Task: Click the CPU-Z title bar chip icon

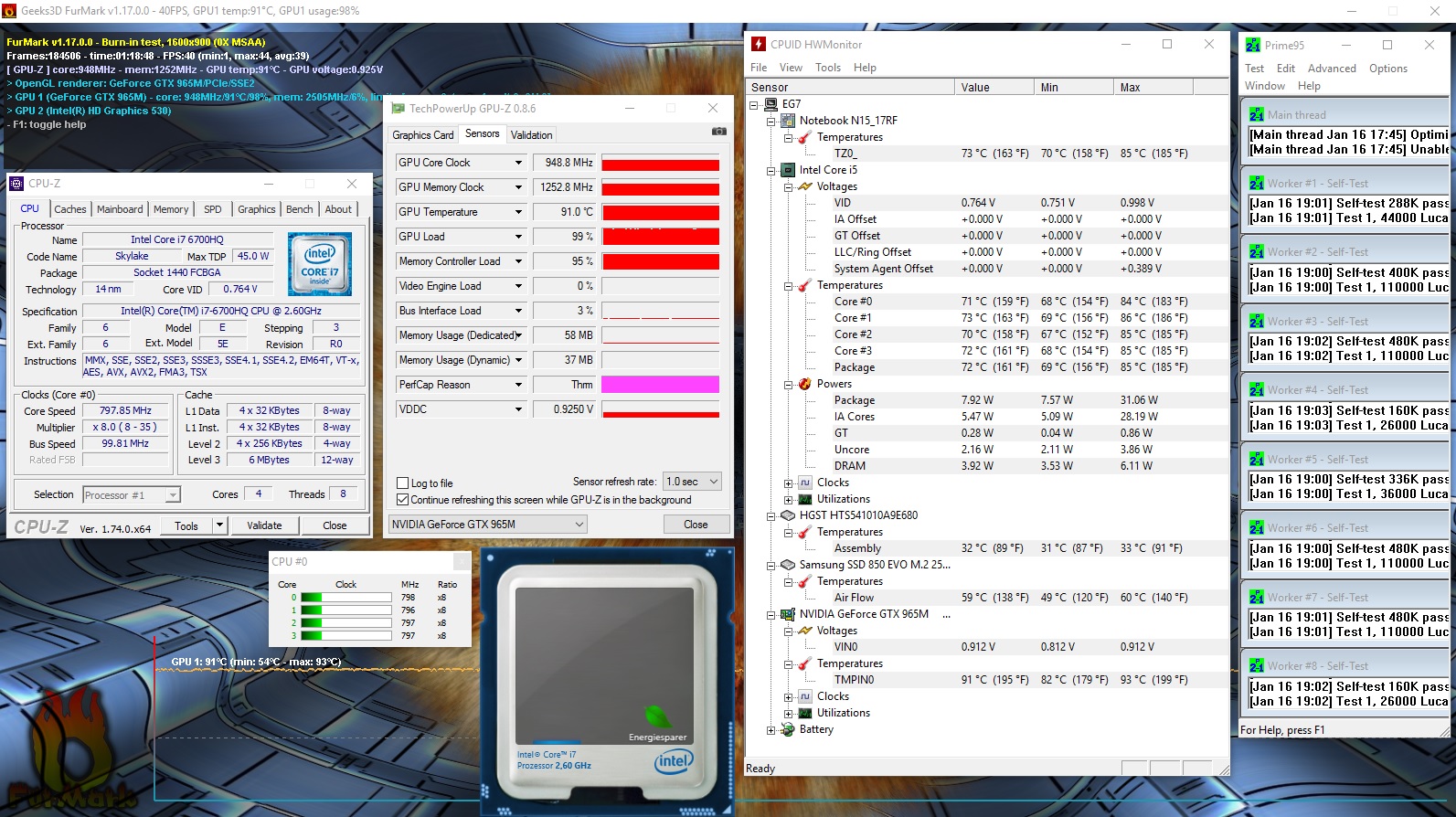Action: click(x=16, y=184)
